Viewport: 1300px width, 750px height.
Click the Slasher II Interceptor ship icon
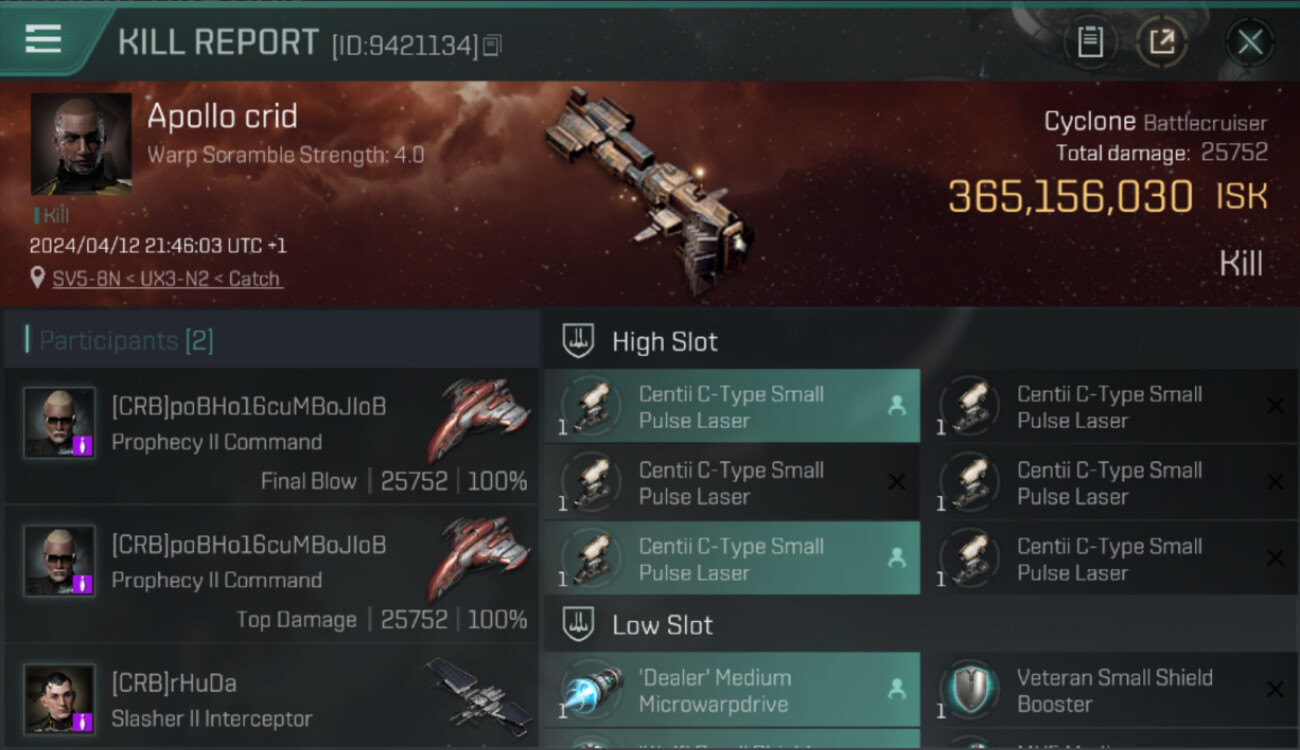(478, 692)
